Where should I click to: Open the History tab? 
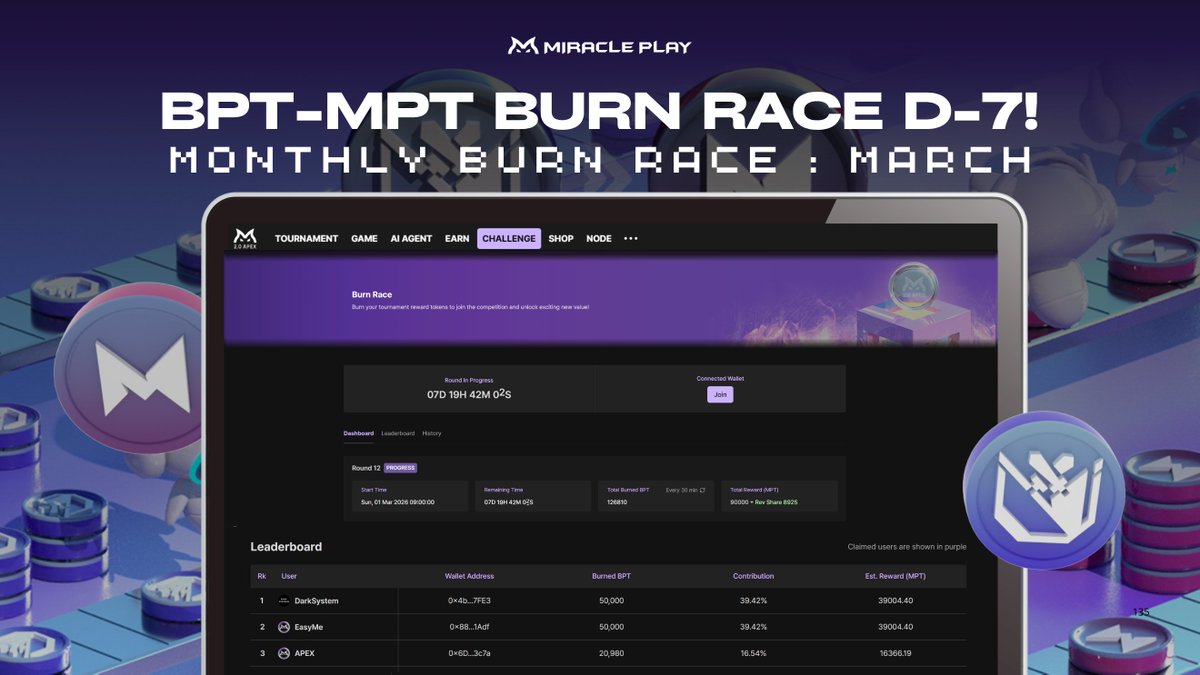coord(431,433)
